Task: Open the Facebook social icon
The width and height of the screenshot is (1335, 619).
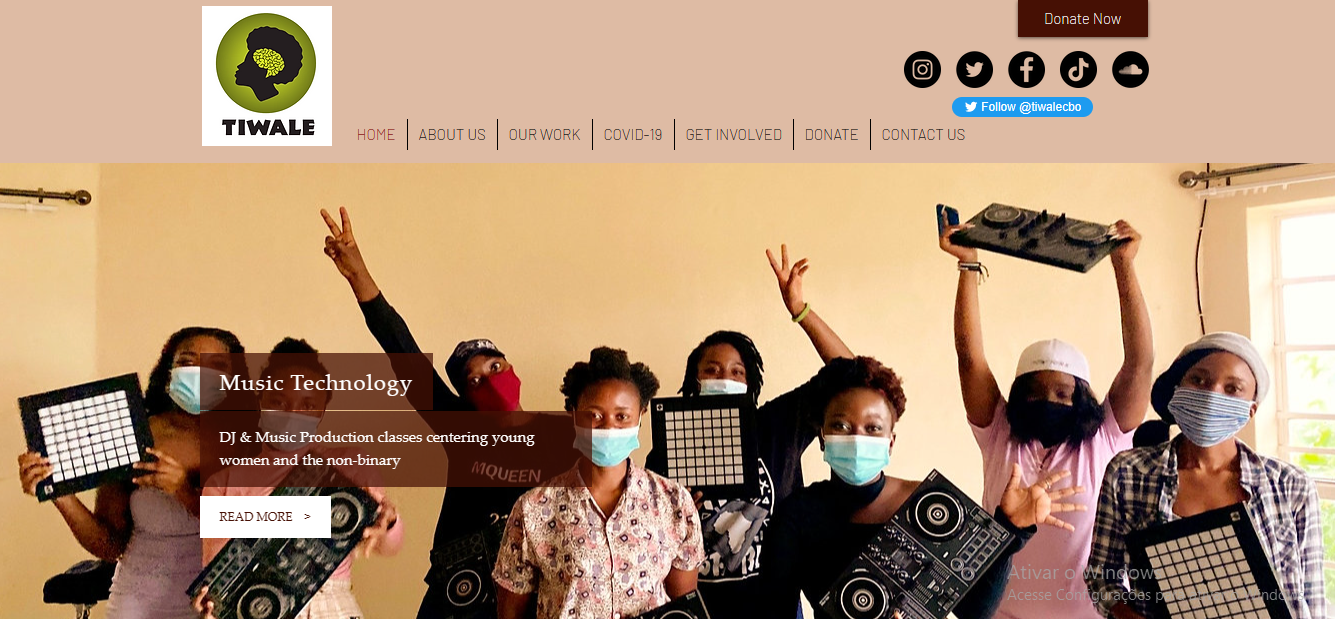Action: (1027, 70)
